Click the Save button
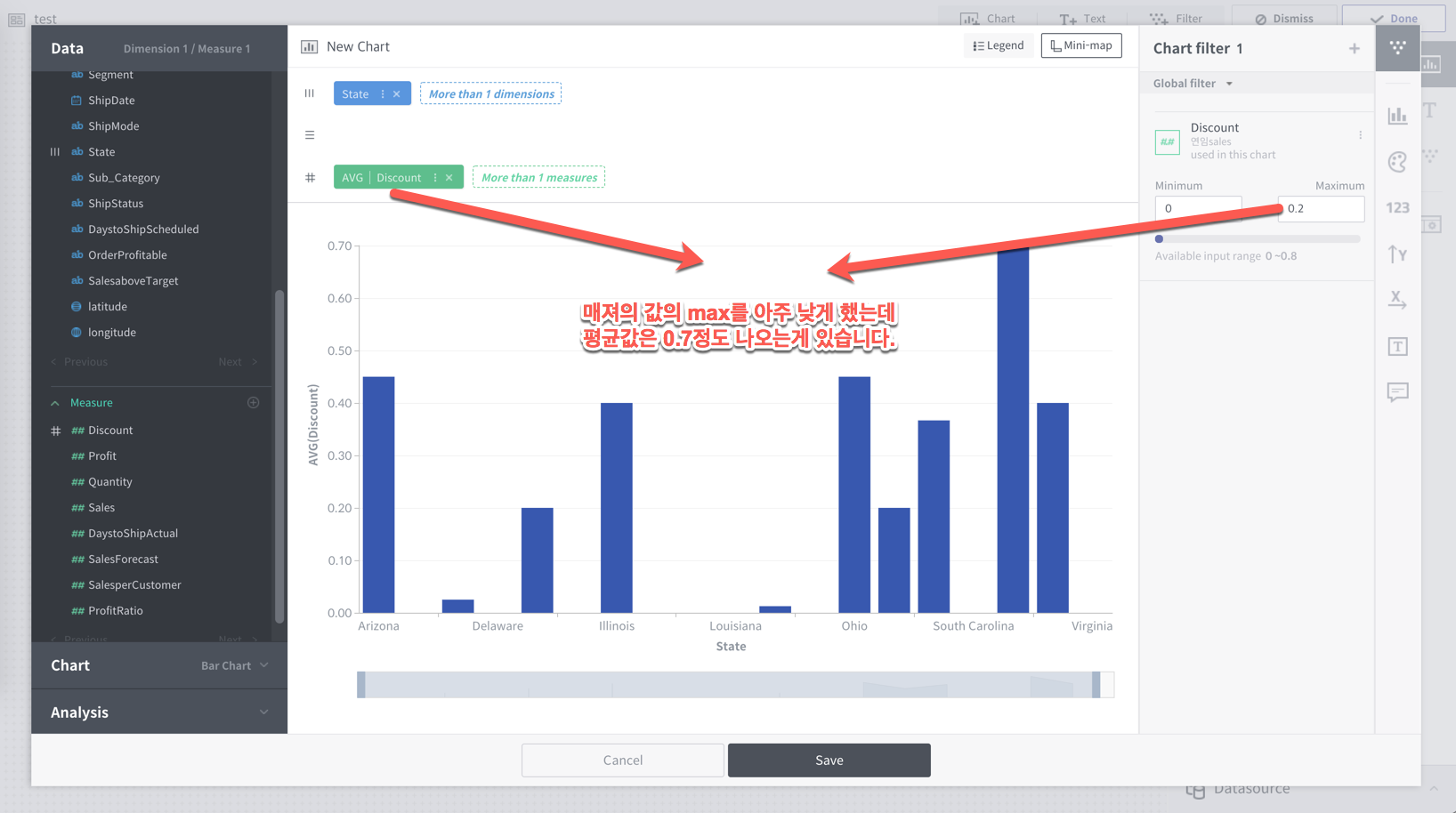This screenshot has width=1456, height=813. coord(829,760)
